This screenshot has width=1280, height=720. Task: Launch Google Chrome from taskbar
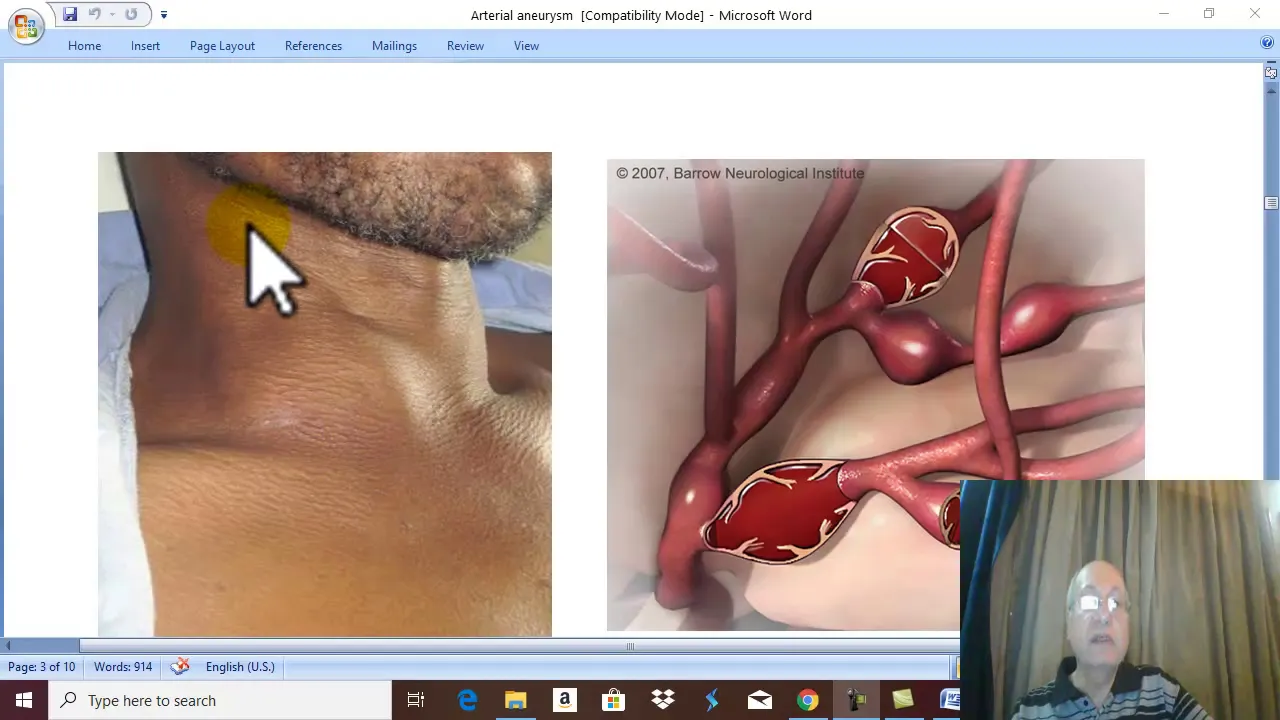[x=808, y=700]
